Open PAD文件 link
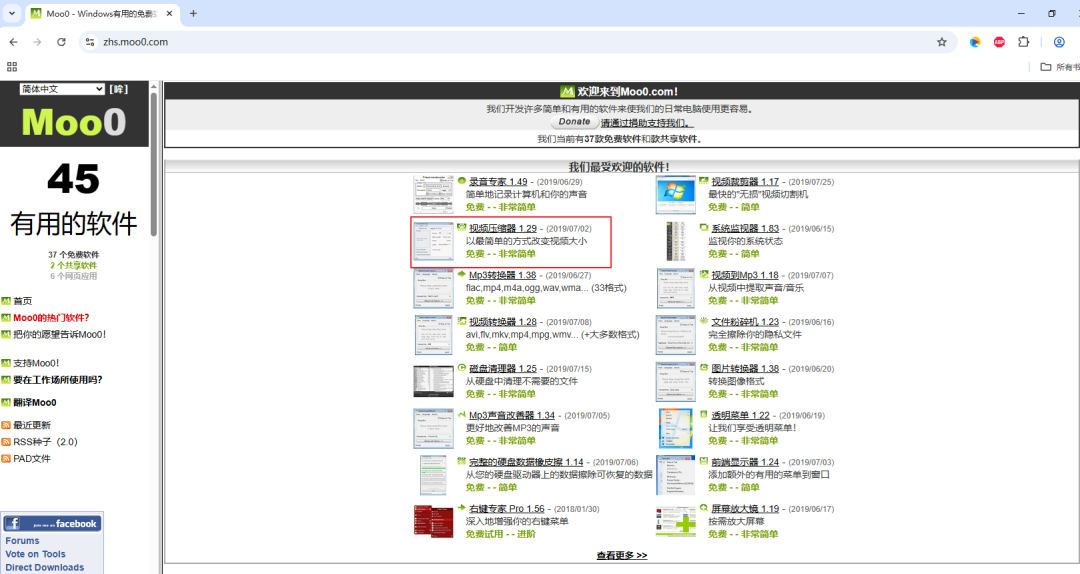This screenshot has height=574, width=1080. [32, 458]
